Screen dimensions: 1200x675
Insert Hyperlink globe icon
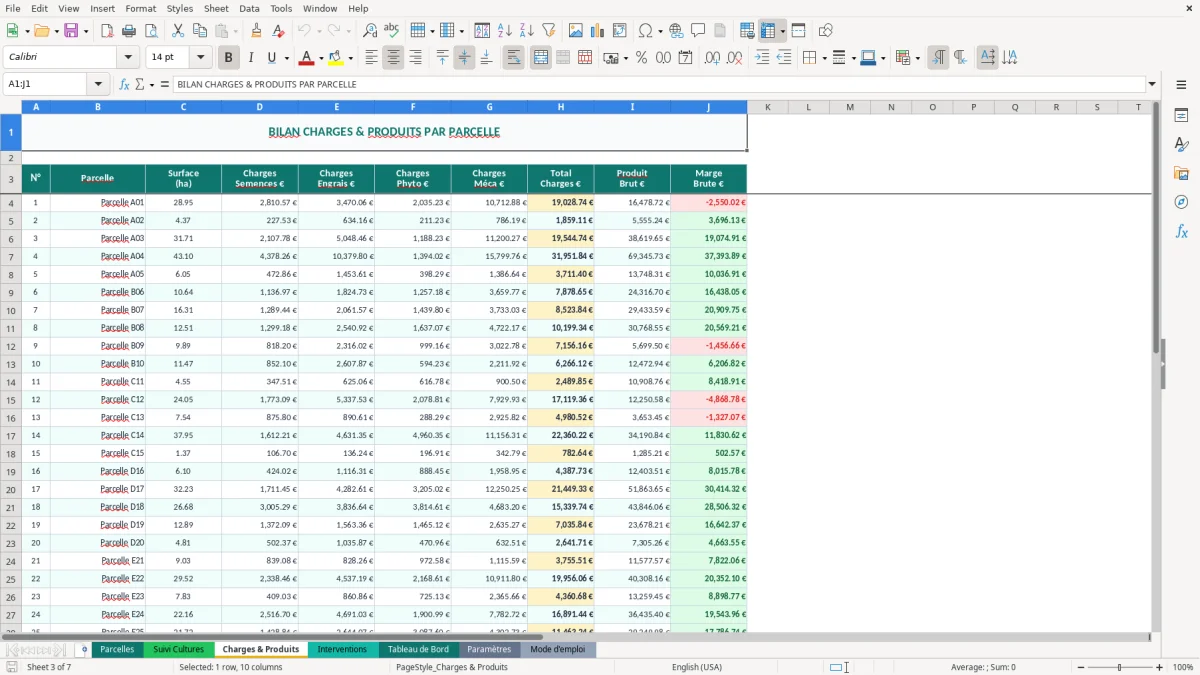[677, 31]
